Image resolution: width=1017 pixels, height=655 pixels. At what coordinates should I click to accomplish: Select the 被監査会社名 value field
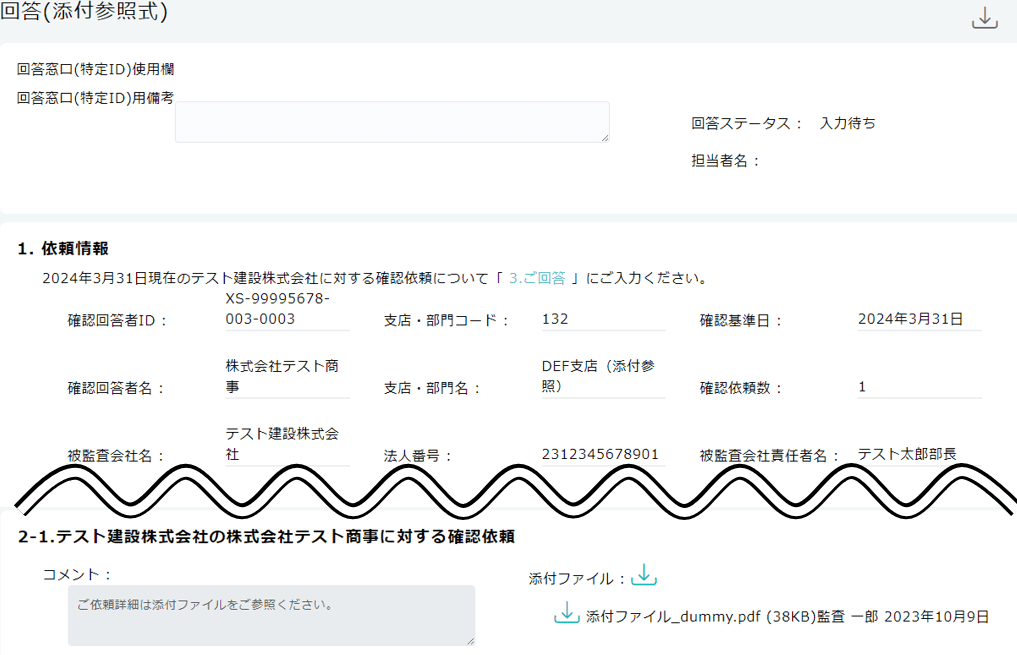[287, 443]
